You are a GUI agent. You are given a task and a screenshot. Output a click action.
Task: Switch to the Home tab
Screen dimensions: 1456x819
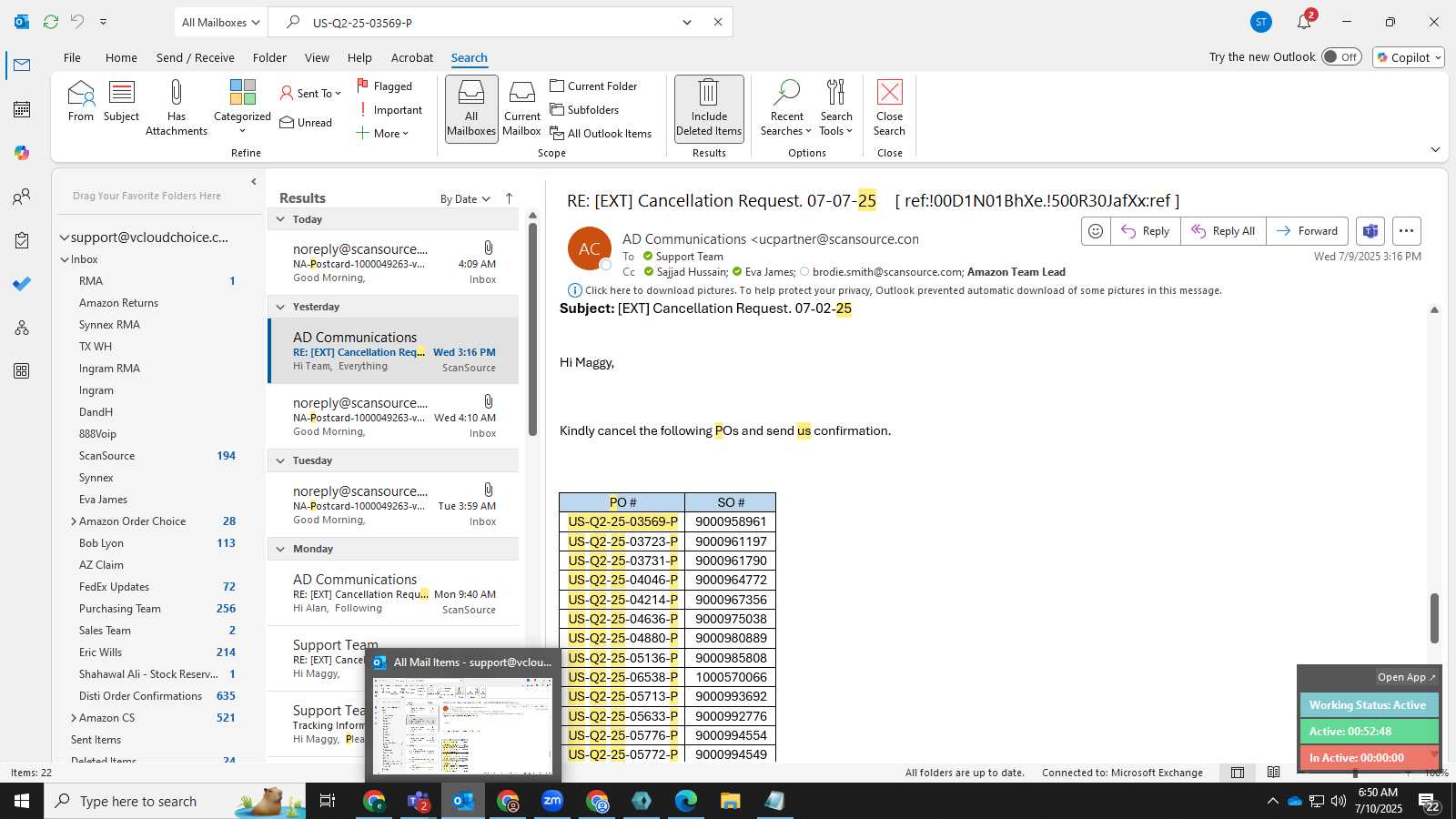(121, 57)
